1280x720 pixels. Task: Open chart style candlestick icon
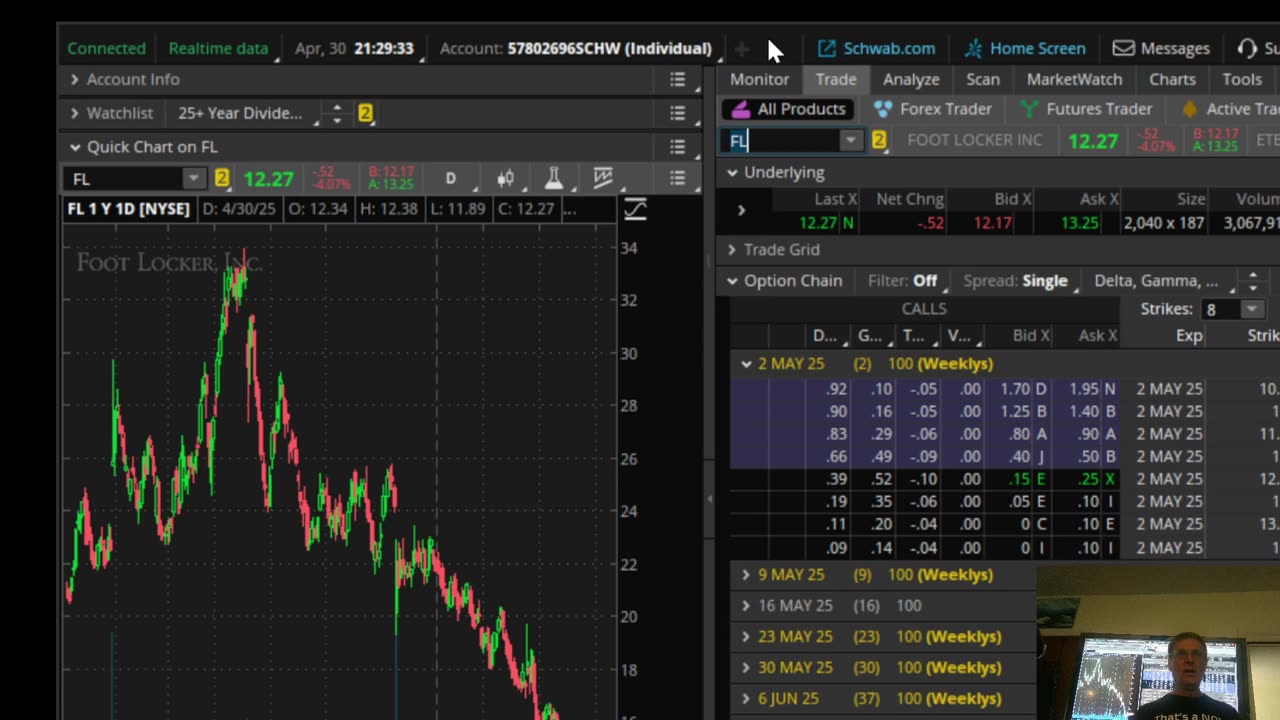[x=505, y=178]
